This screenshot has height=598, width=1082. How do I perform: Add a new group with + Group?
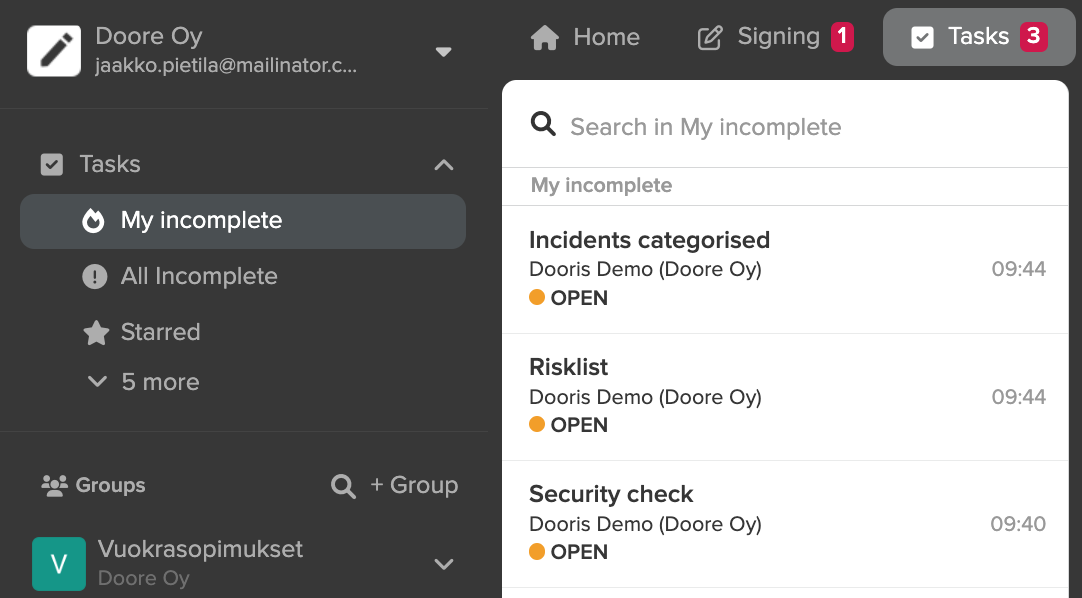(x=414, y=485)
